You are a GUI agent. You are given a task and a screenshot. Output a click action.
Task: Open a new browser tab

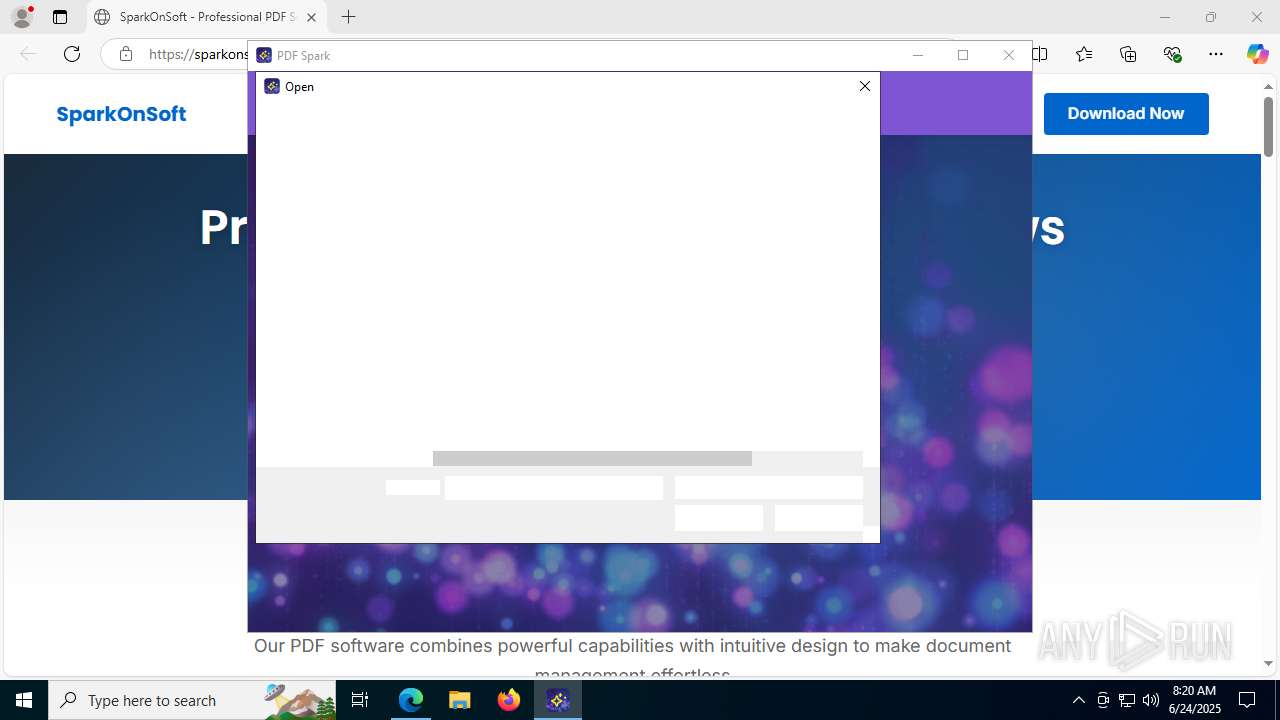348,17
